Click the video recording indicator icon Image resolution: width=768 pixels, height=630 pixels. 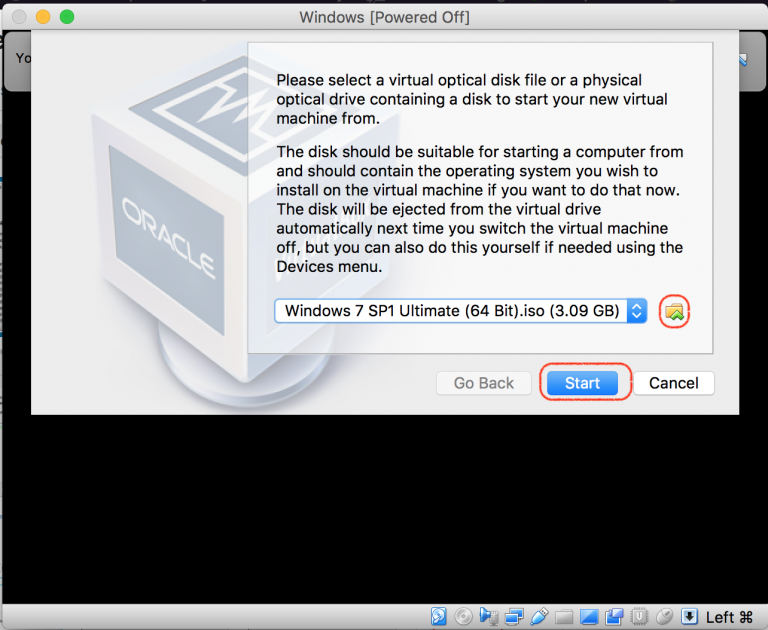[x=614, y=617]
